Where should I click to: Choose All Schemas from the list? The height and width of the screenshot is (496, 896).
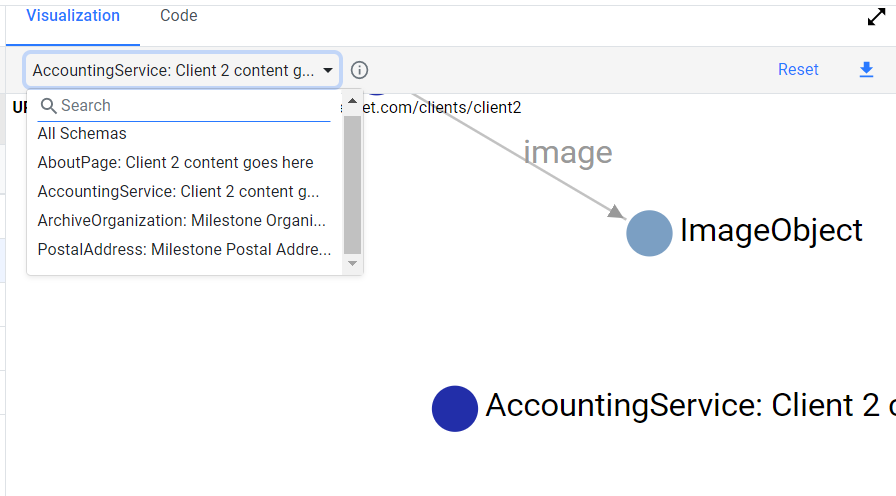pos(82,134)
